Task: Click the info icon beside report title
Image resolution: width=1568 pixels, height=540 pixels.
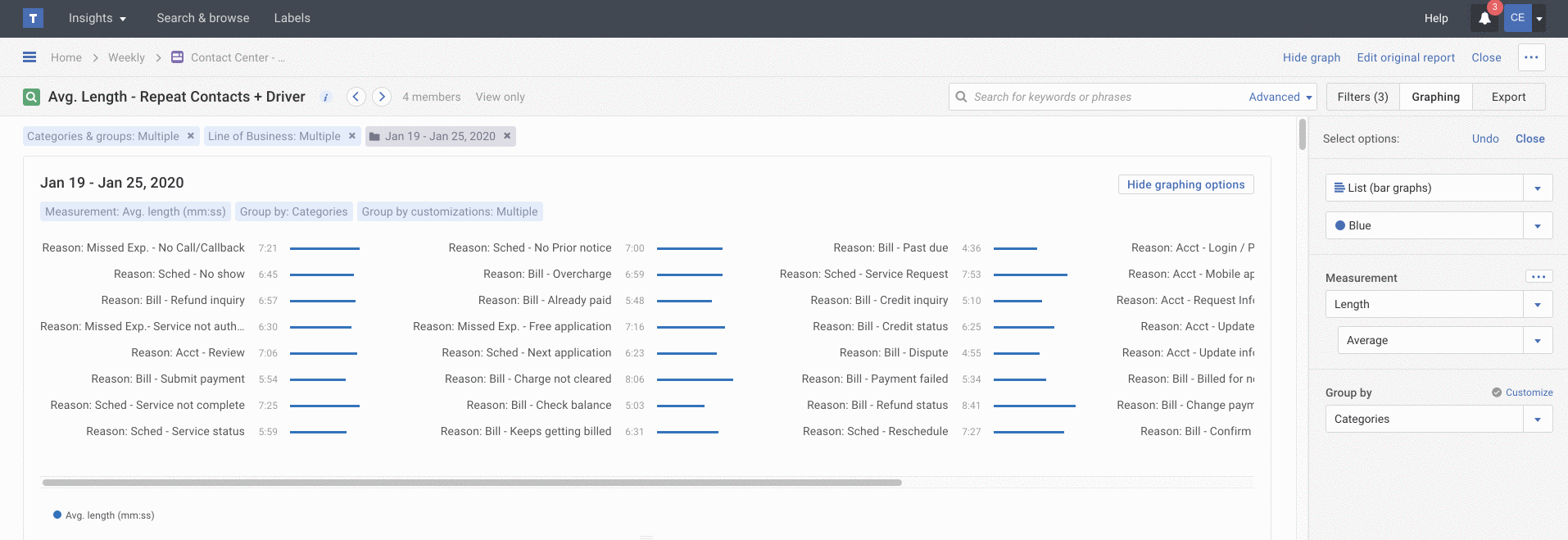Action: coord(325,98)
